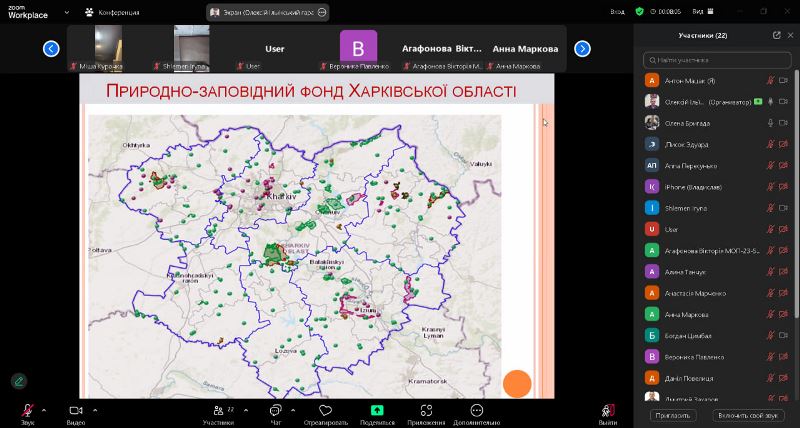Image resolution: width=800 pixels, height=428 pixels.
Task: Click green screen share indicator for Олексій
Action: pos(759,102)
